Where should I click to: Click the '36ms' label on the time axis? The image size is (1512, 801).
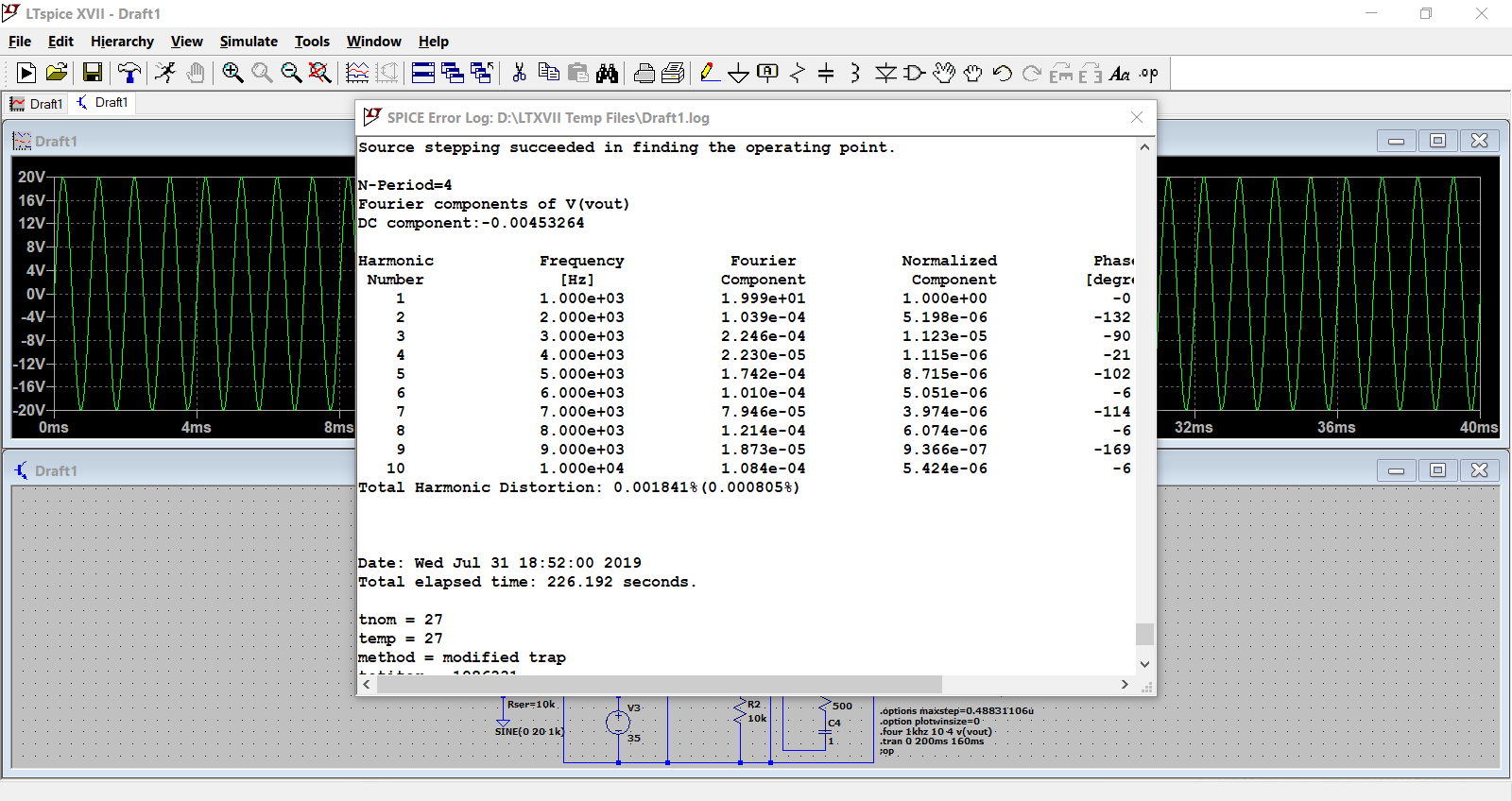tap(1336, 427)
